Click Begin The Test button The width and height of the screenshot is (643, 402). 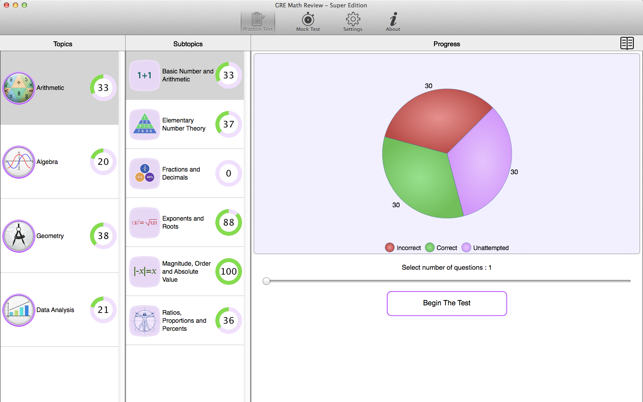click(447, 304)
